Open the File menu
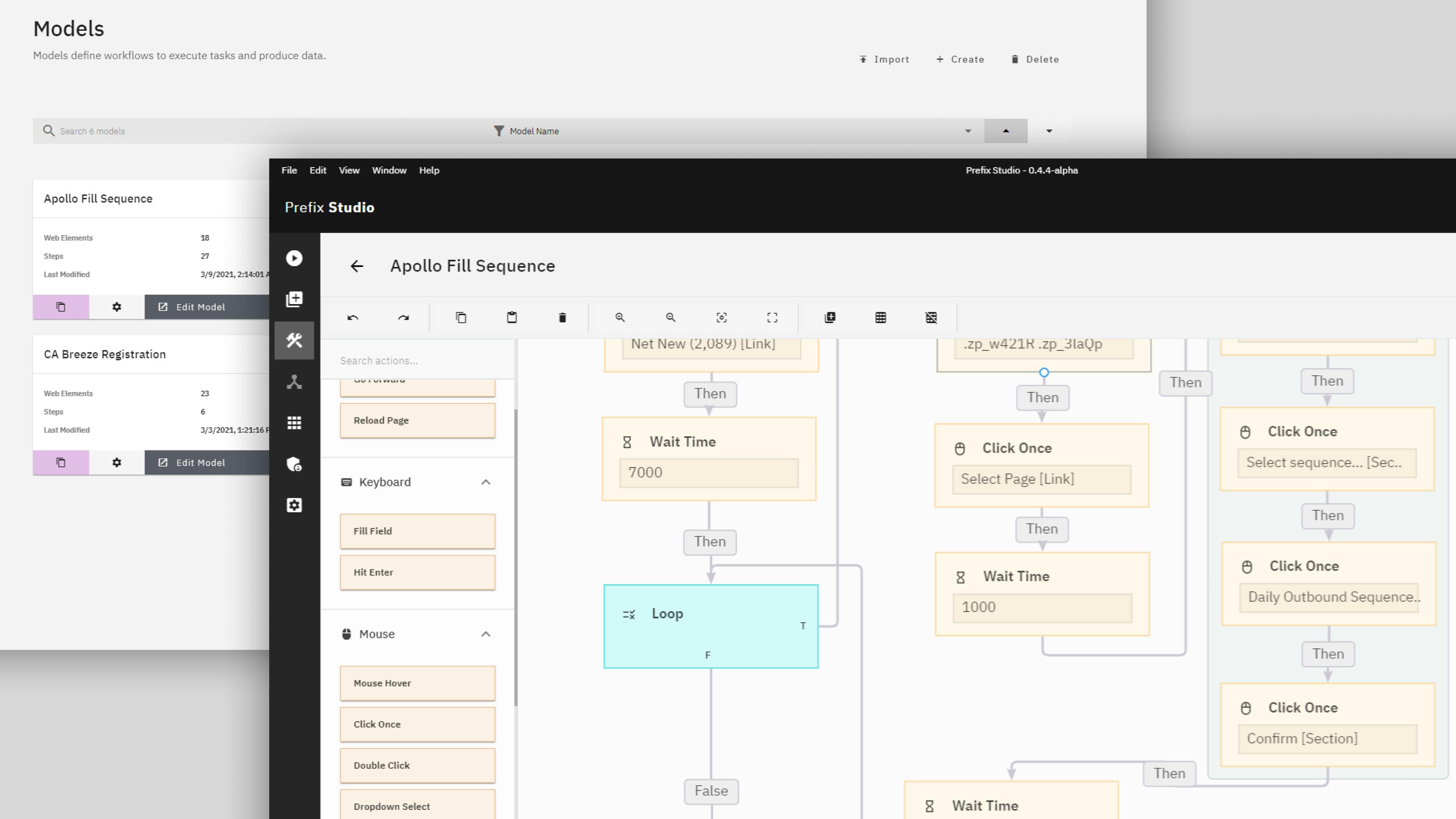The image size is (1456, 819). [289, 170]
